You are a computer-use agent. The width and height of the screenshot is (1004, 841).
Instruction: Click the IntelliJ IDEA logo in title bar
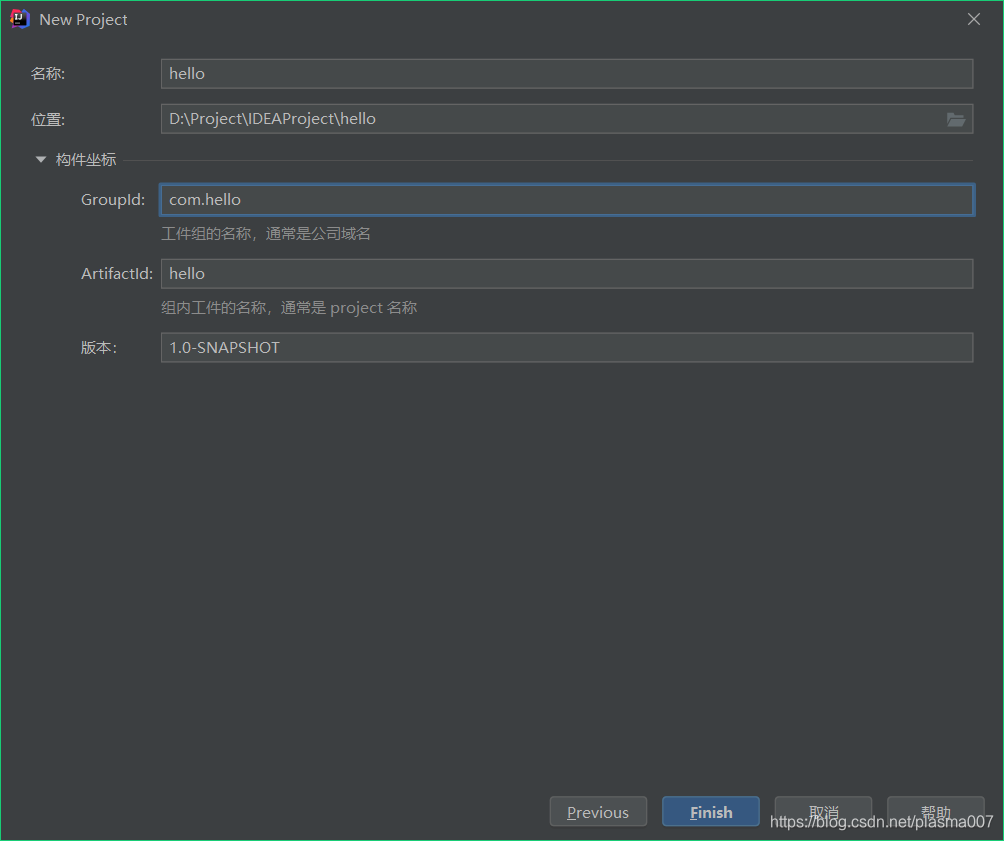18,18
